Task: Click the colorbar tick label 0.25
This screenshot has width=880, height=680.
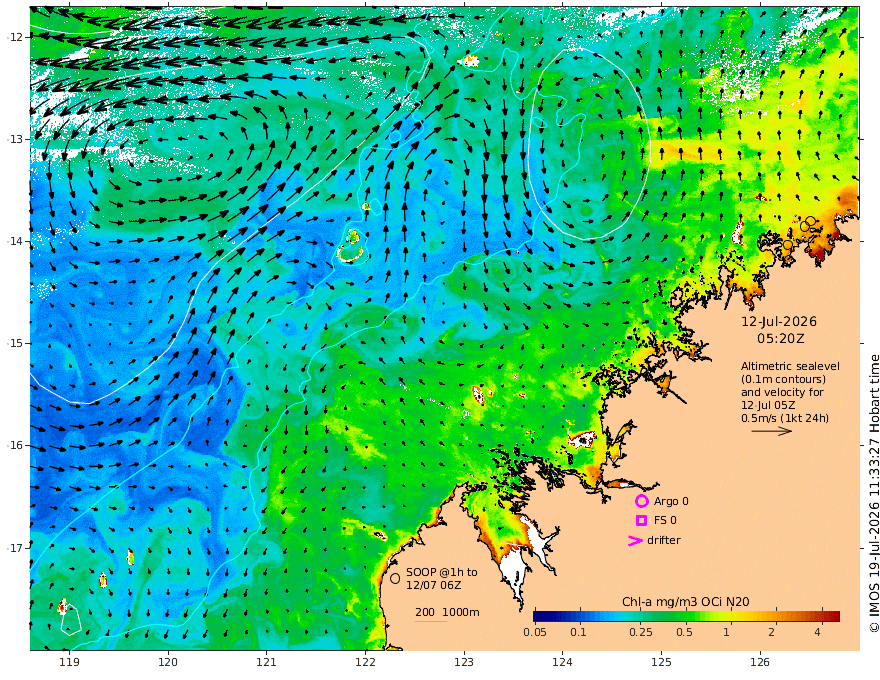Action: 641,632
